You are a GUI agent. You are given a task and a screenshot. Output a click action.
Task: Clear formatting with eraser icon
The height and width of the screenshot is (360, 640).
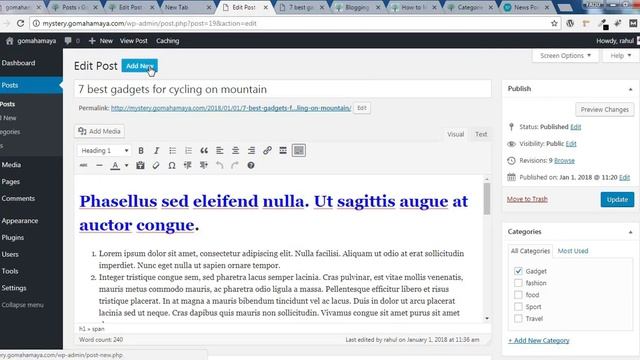[156, 165]
